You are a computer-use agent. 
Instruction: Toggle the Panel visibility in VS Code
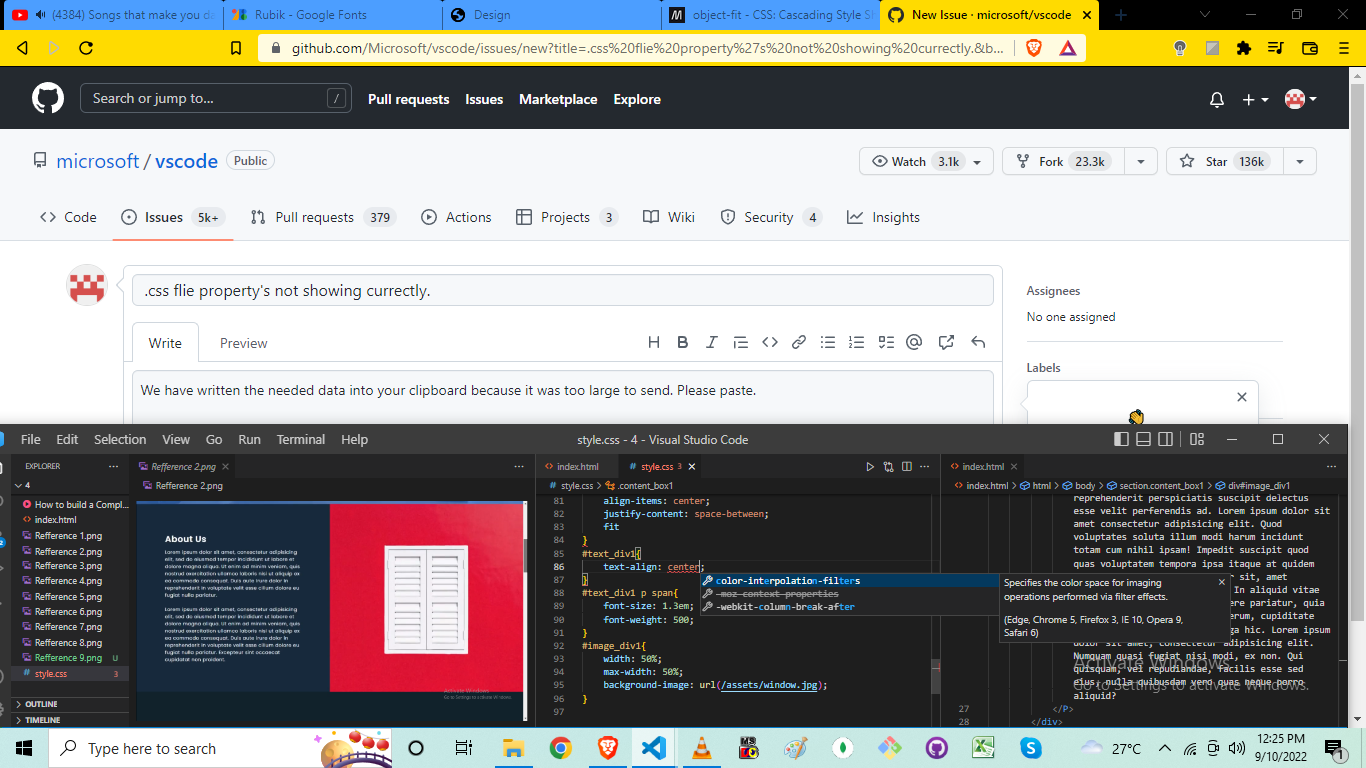(1143, 438)
